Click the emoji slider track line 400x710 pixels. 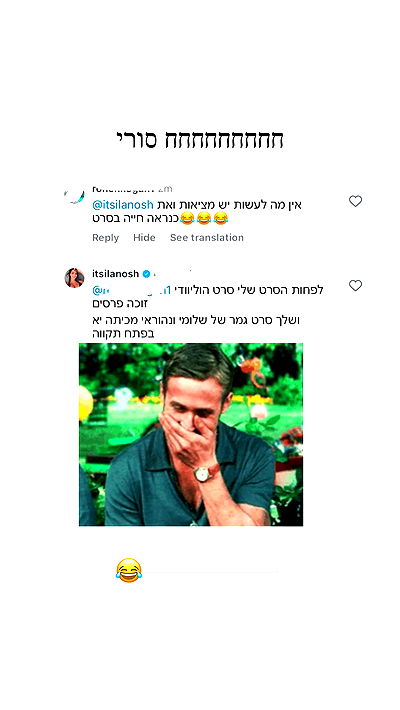pyautogui.click(x=210, y=571)
